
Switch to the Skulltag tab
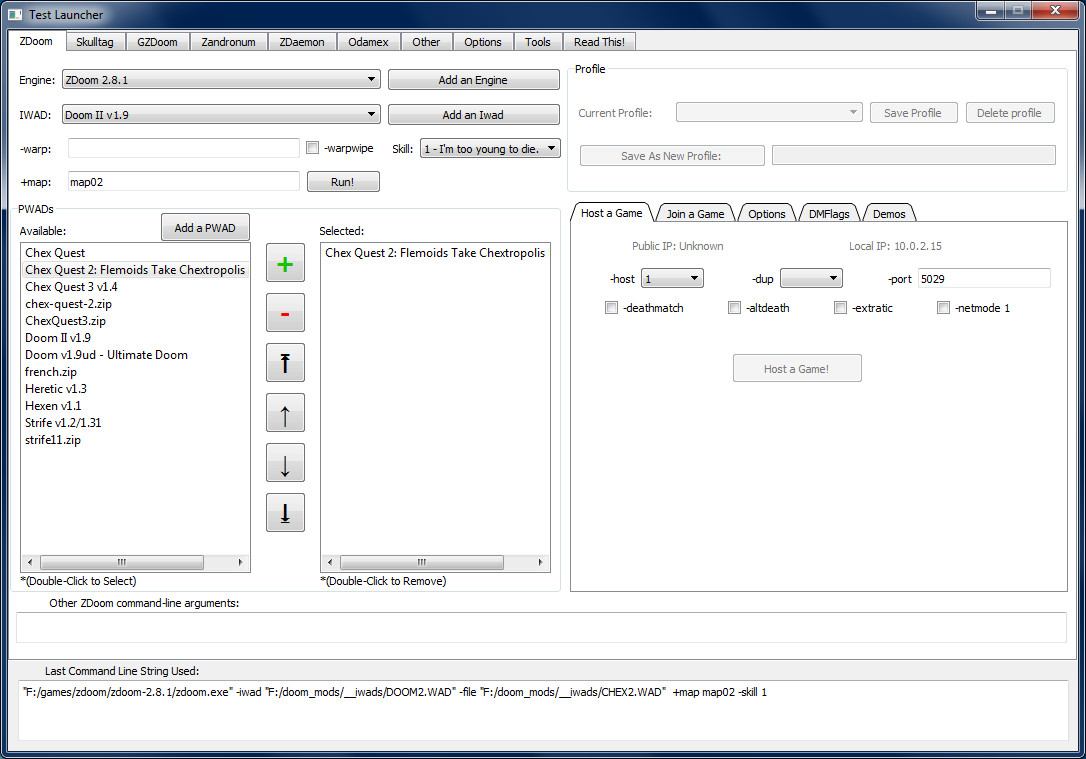pos(95,42)
